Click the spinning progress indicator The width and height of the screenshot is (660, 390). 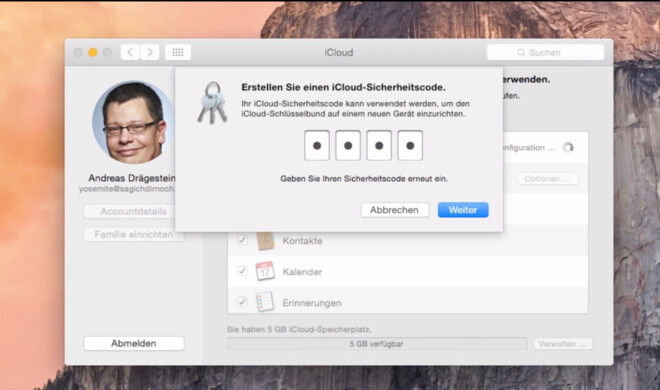[568, 147]
